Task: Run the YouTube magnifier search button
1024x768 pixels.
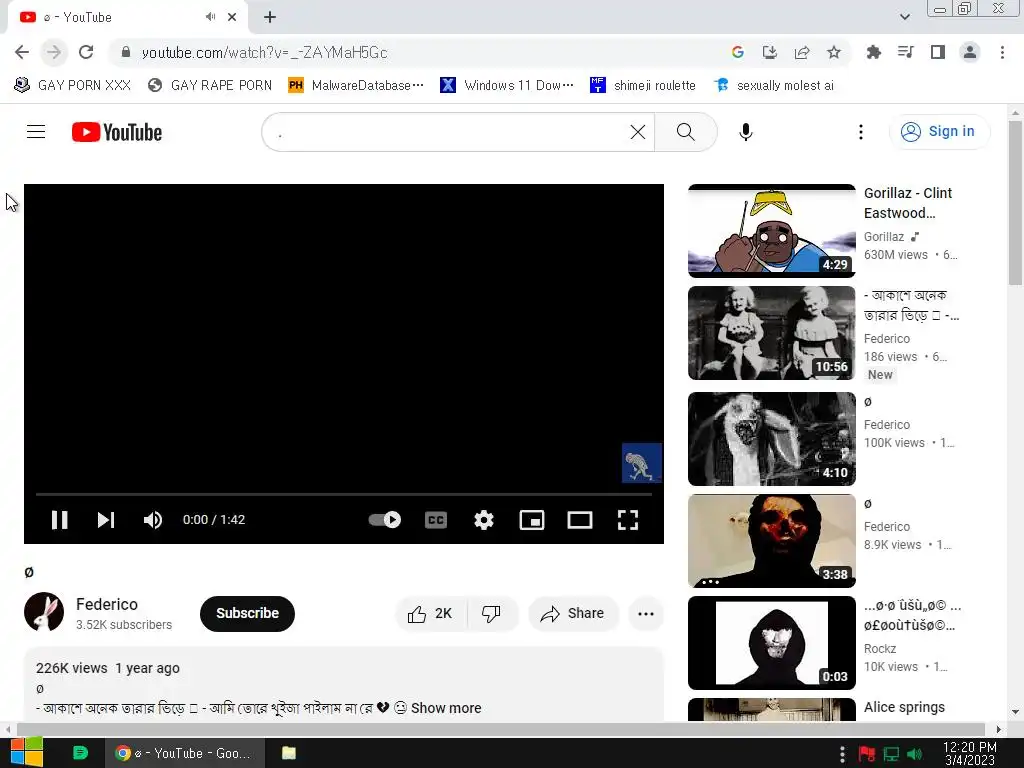Action: point(686,132)
